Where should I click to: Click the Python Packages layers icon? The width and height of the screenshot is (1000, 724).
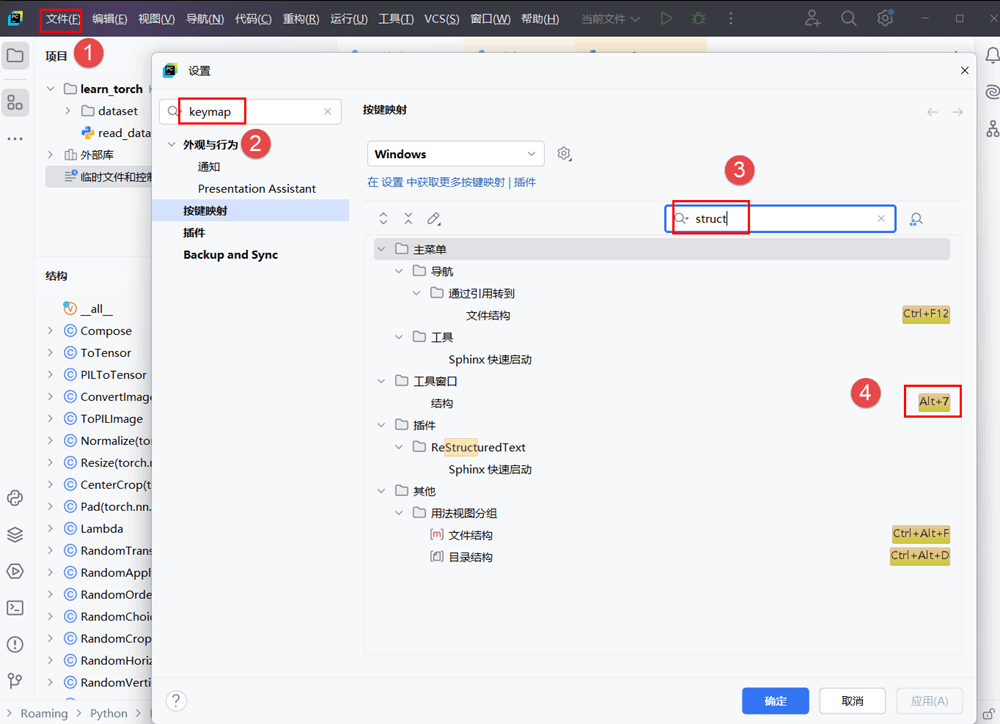pos(15,535)
